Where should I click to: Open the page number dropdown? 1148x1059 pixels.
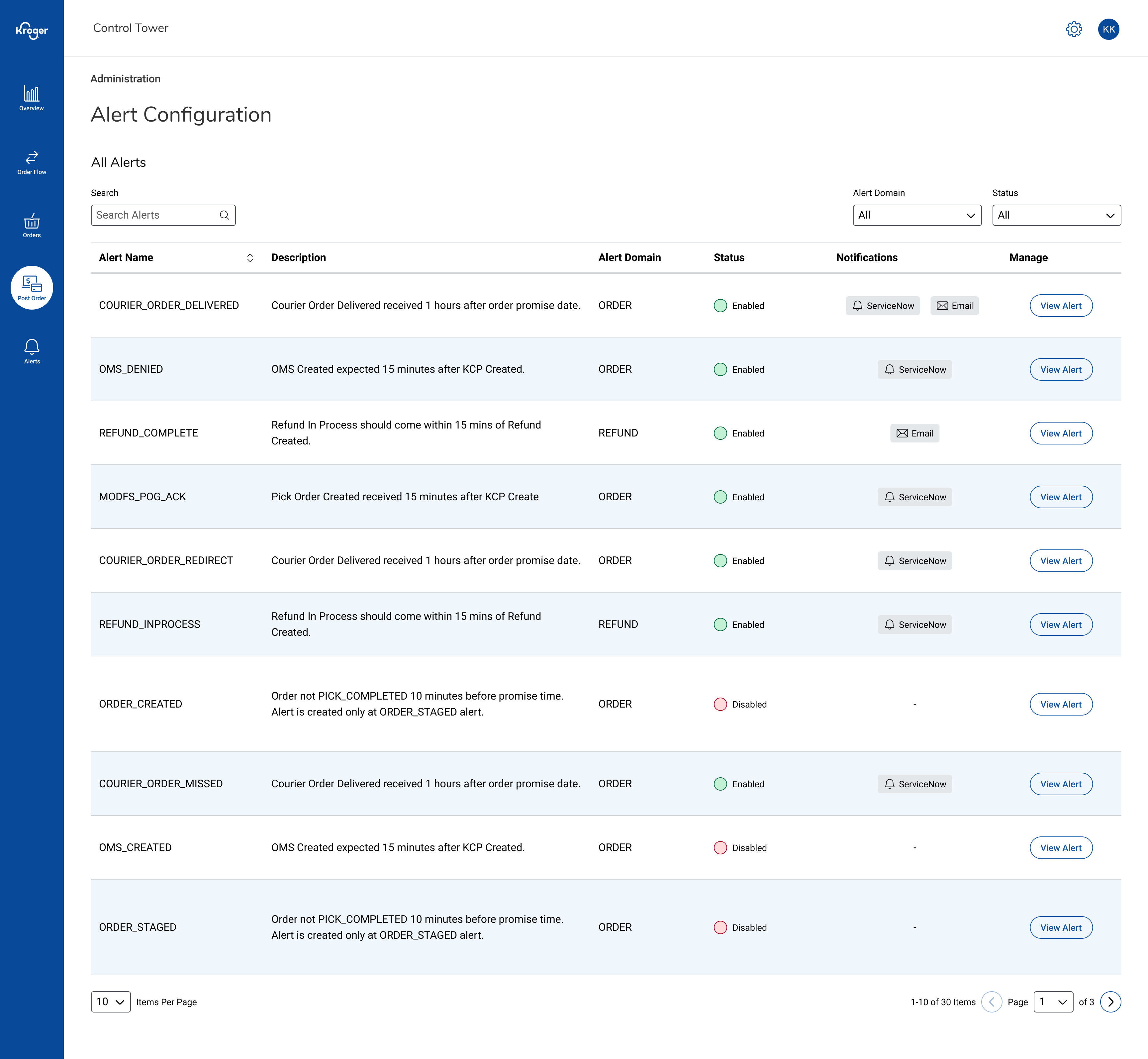1053,1002
